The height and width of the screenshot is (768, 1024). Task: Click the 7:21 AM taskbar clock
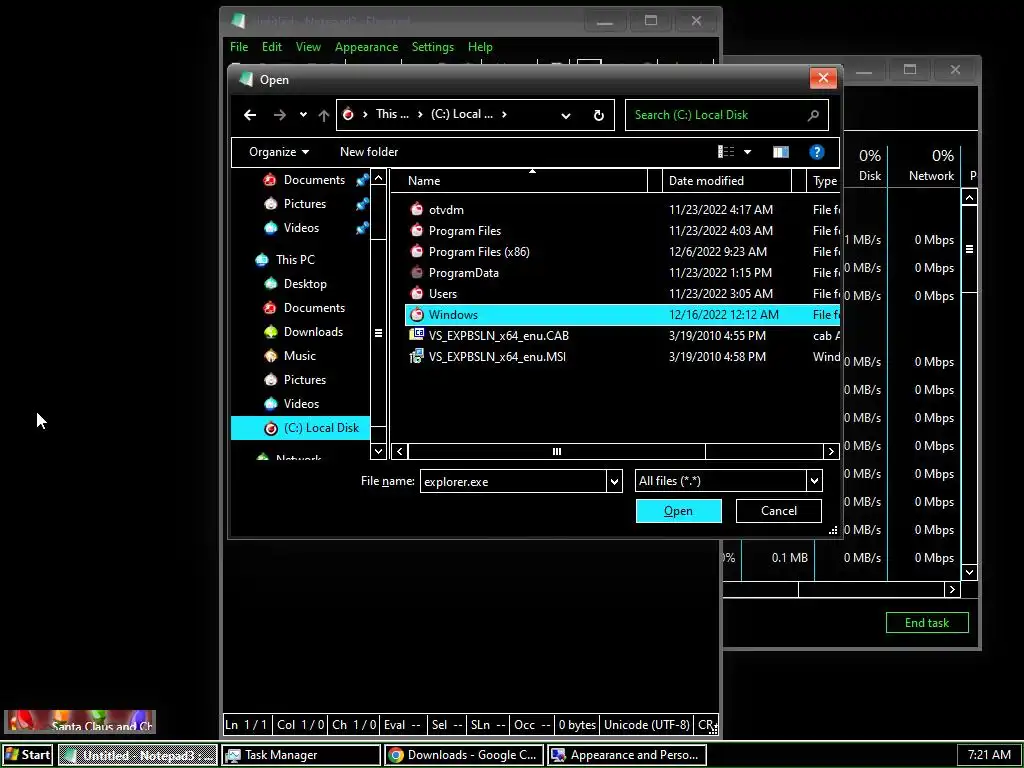tap(989, 755)
